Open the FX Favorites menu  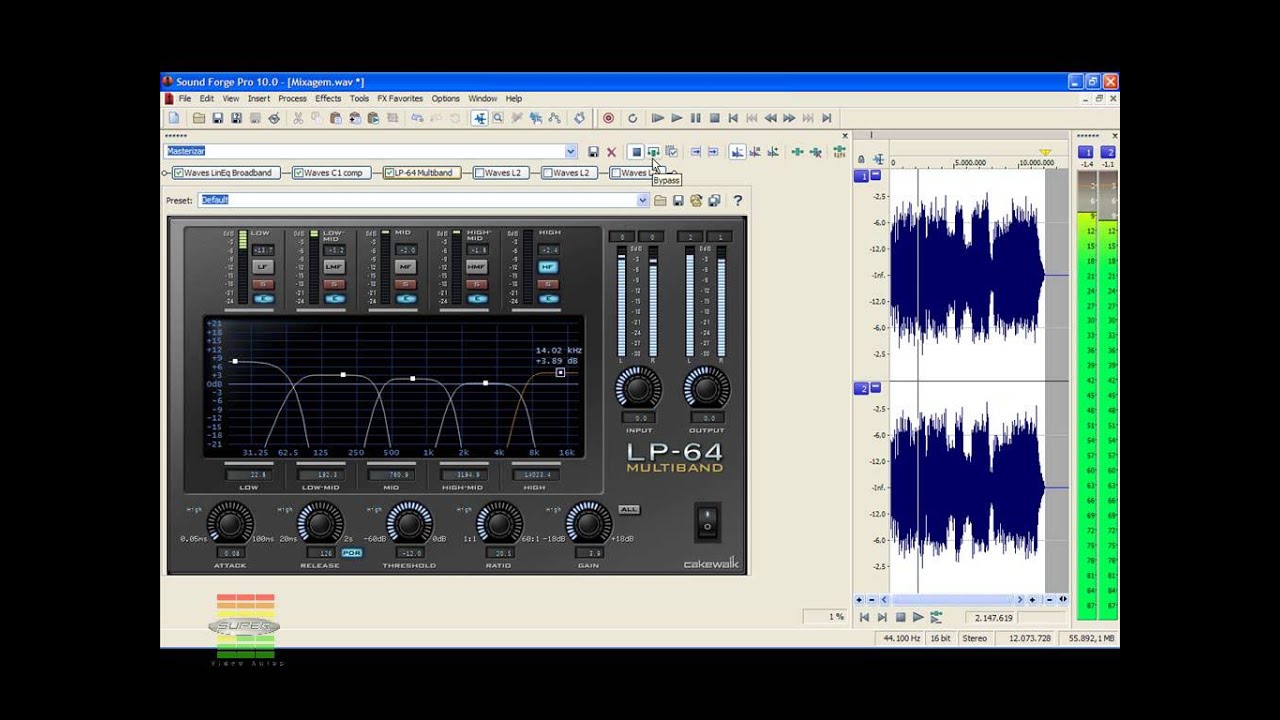400,99
